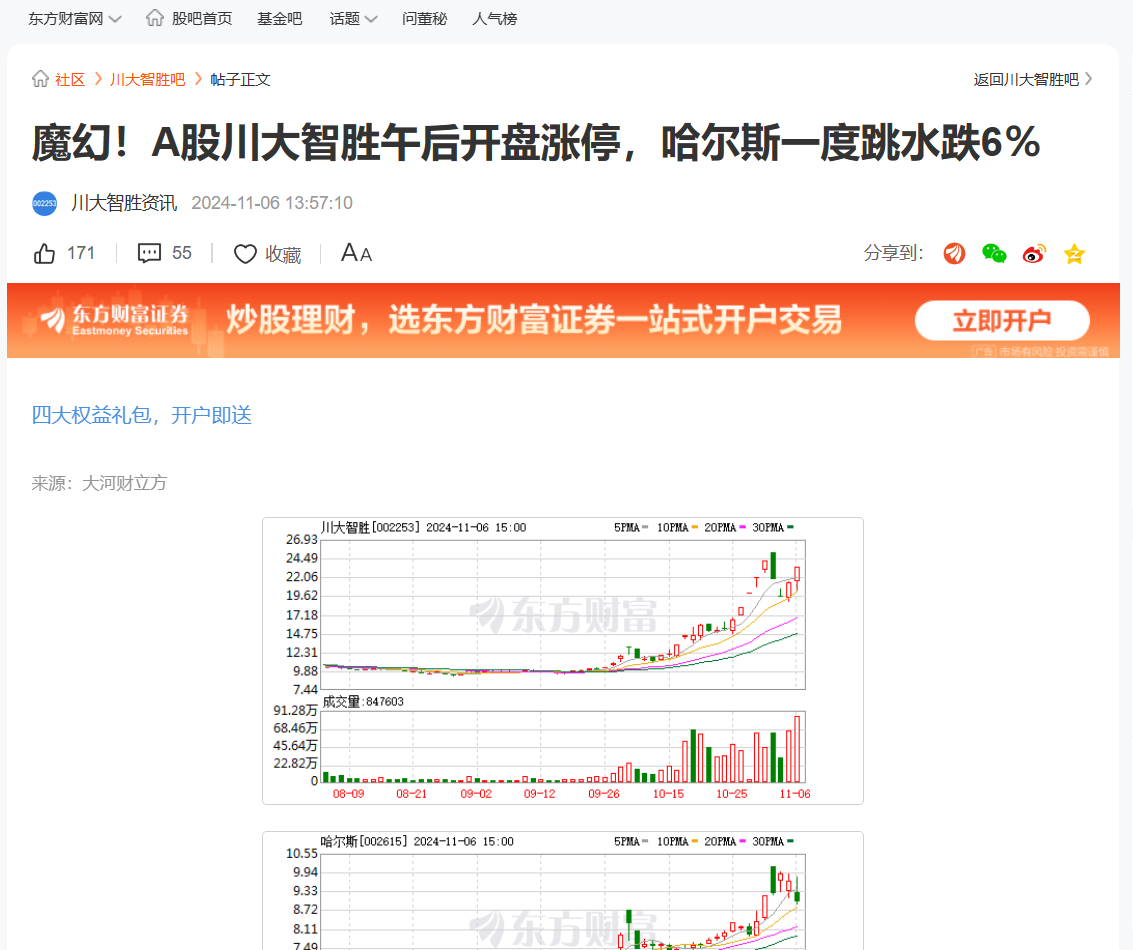Open 人气榜 from the top menu
Image resolution: width=1133 pixels, height=950 pixels.
[x=494, y=17]
